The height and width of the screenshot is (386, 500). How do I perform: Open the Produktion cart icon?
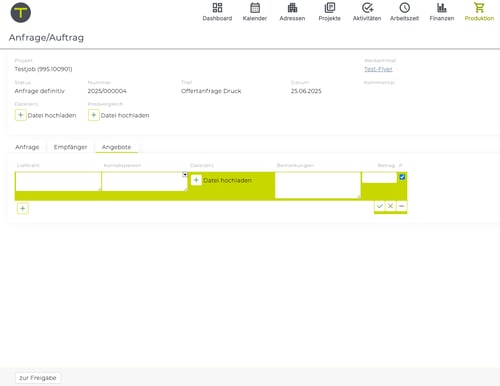point(479,8)
